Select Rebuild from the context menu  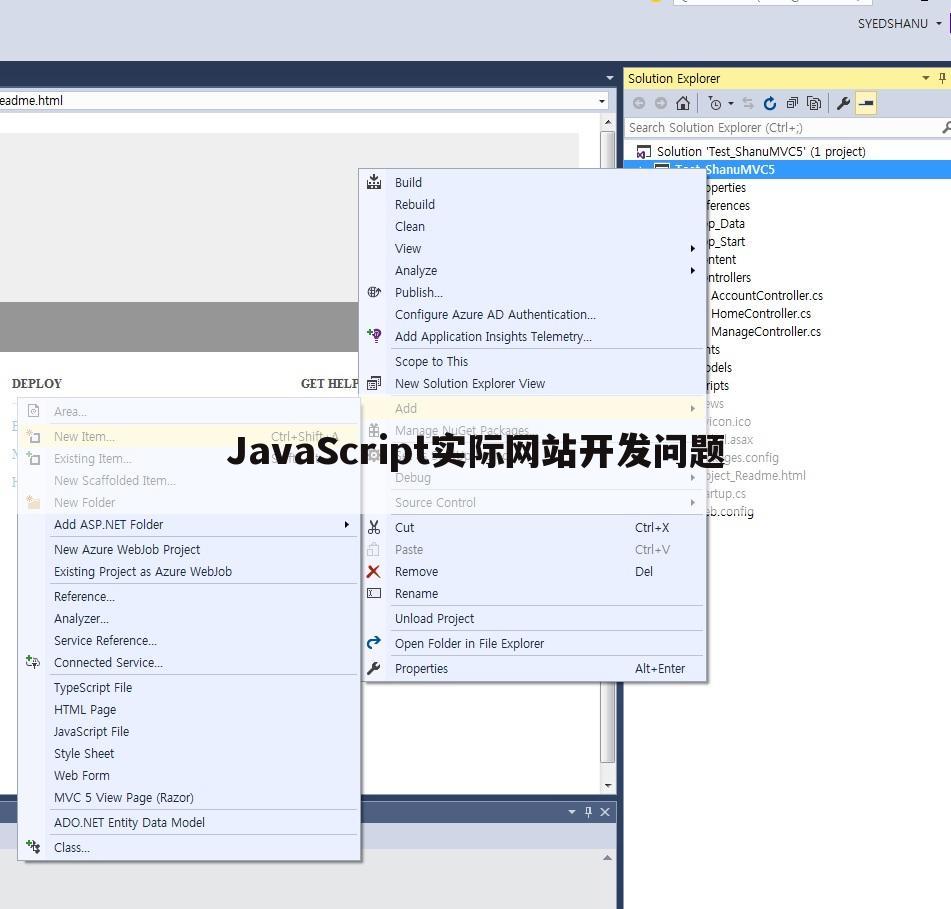point(414,204)
